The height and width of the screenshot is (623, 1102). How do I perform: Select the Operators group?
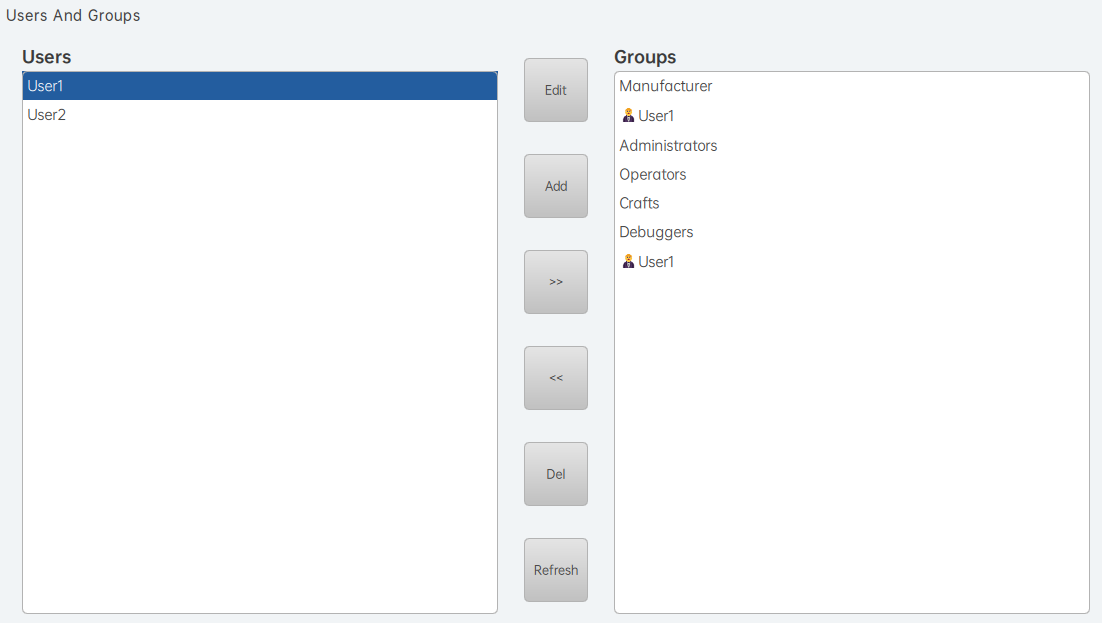[x=653, y=175]
